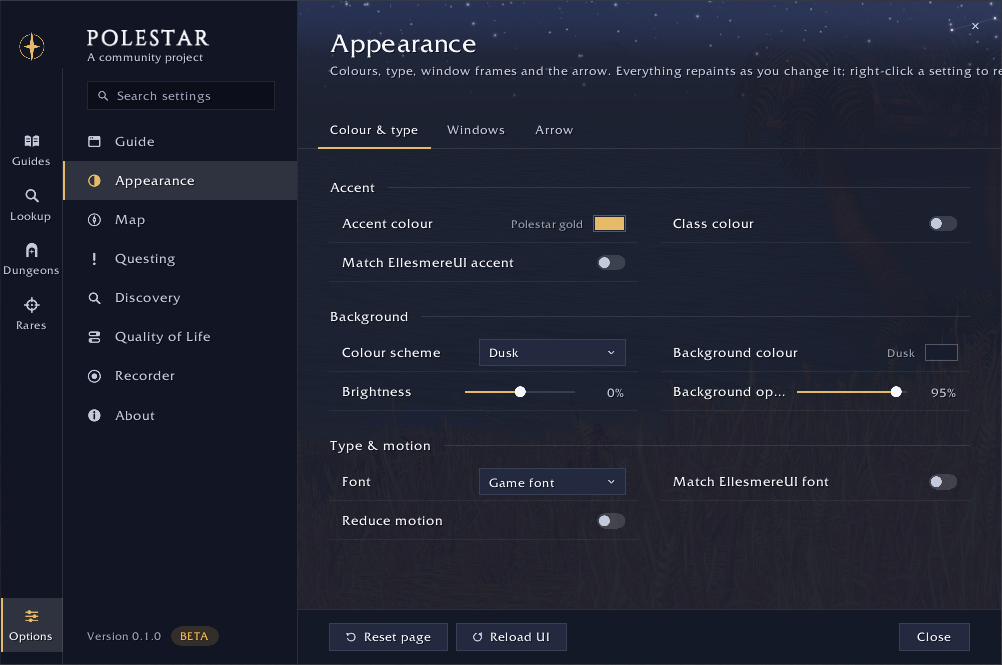Open the Recorder settings page
Viewport: 1002px width, 665px height.
point(180,376)
